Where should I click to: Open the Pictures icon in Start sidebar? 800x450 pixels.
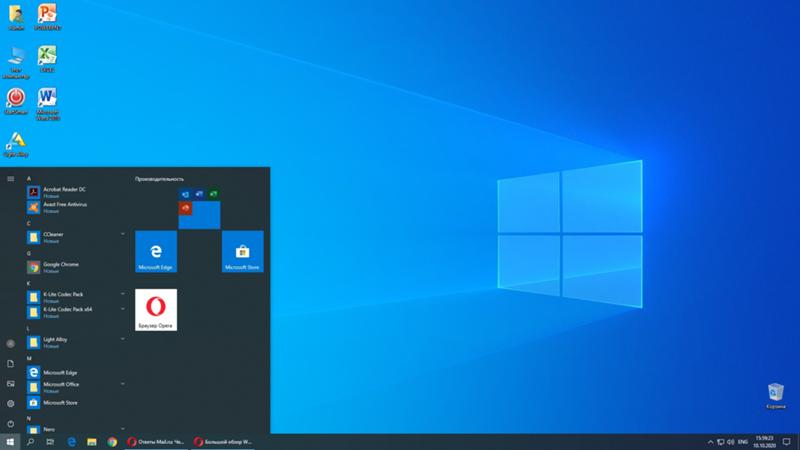point(11,384)
